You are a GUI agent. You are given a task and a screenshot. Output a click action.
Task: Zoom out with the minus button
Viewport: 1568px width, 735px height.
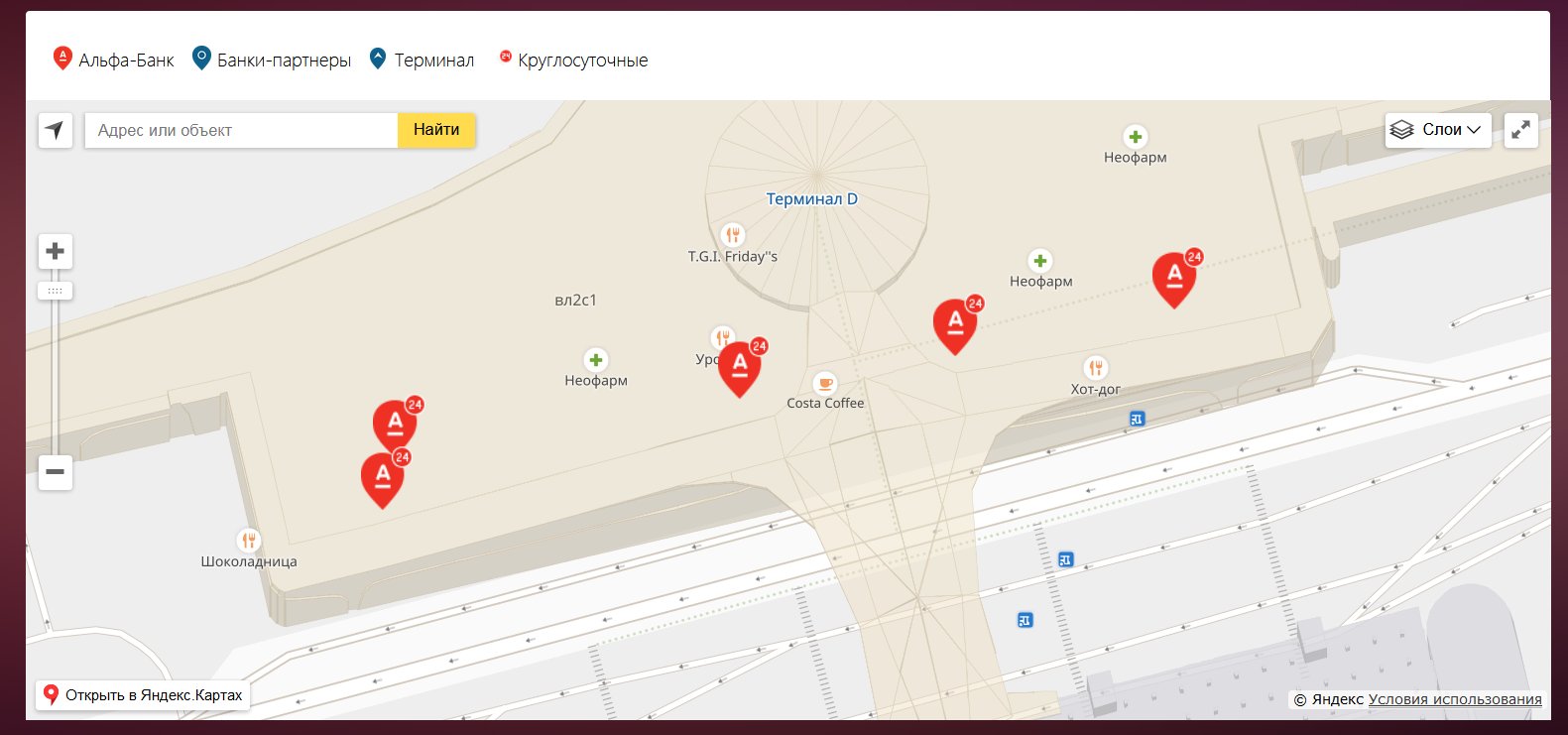(x=56, y=471)
